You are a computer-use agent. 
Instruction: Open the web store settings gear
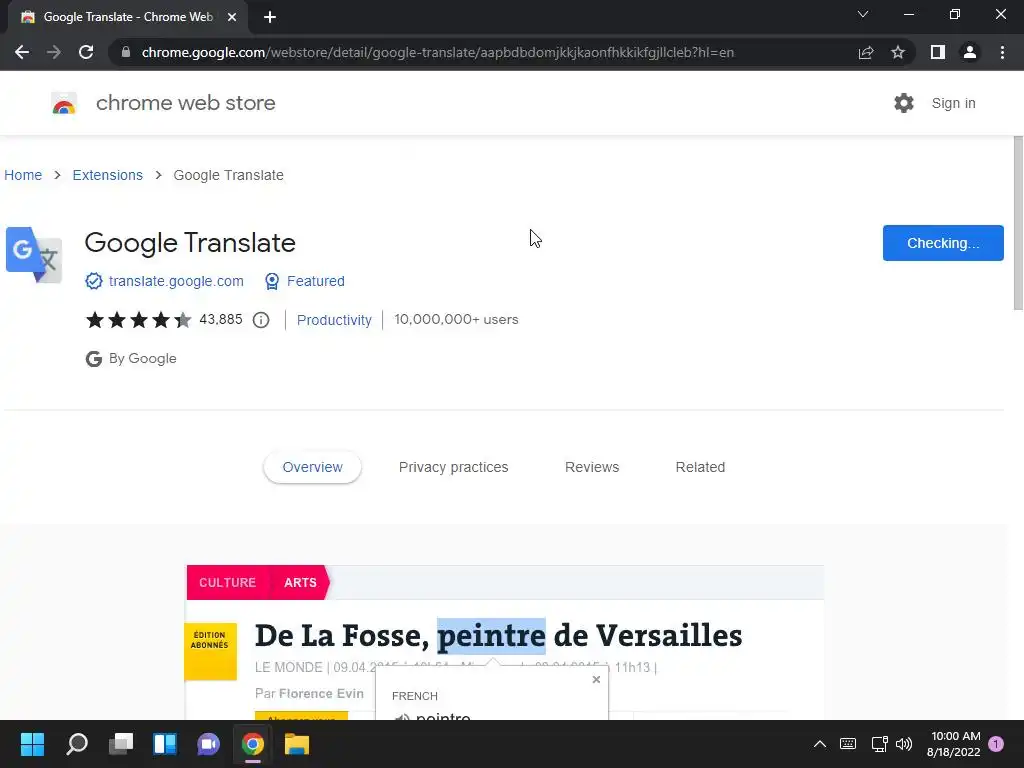tap(904, 103)
